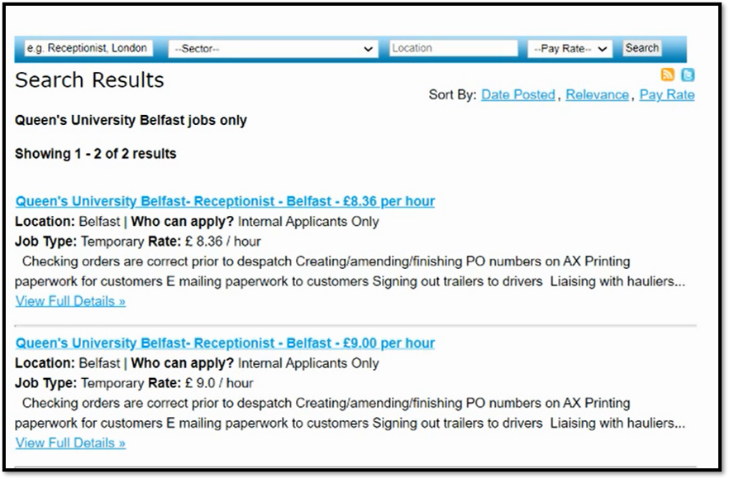The height and width of the screenshot is (479, 729).
Task: Select the 'Rate: £ 8.36 / hour' text
Action: click(x=204, y=242)
